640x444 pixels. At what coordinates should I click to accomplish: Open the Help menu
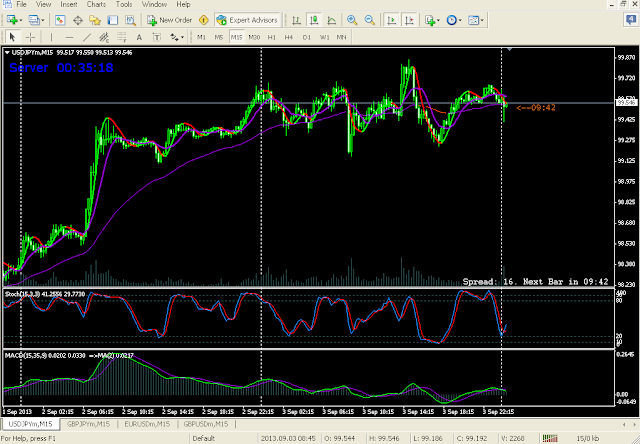point(183,4)
